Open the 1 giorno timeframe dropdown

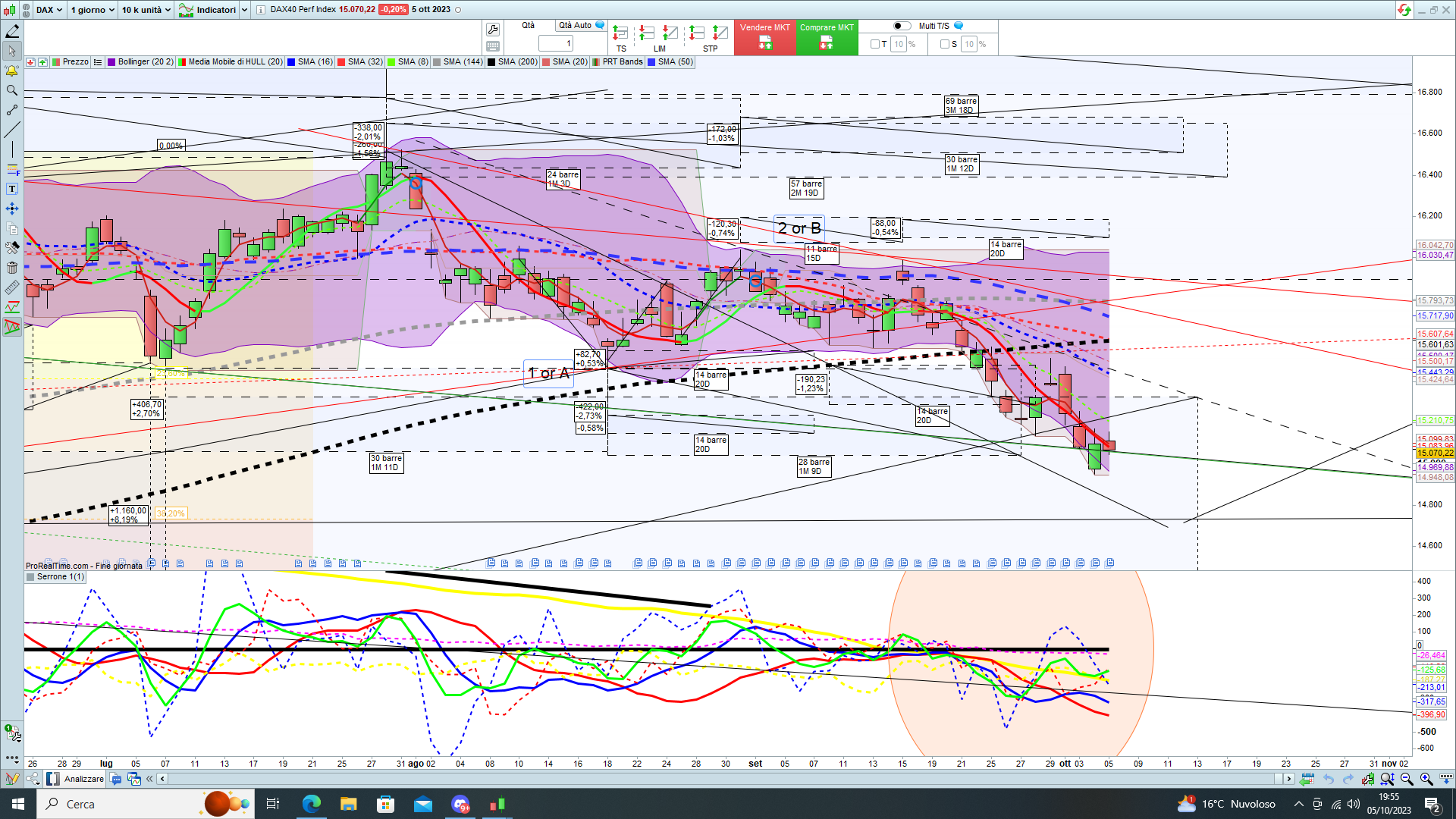click(x=93, y=10)
